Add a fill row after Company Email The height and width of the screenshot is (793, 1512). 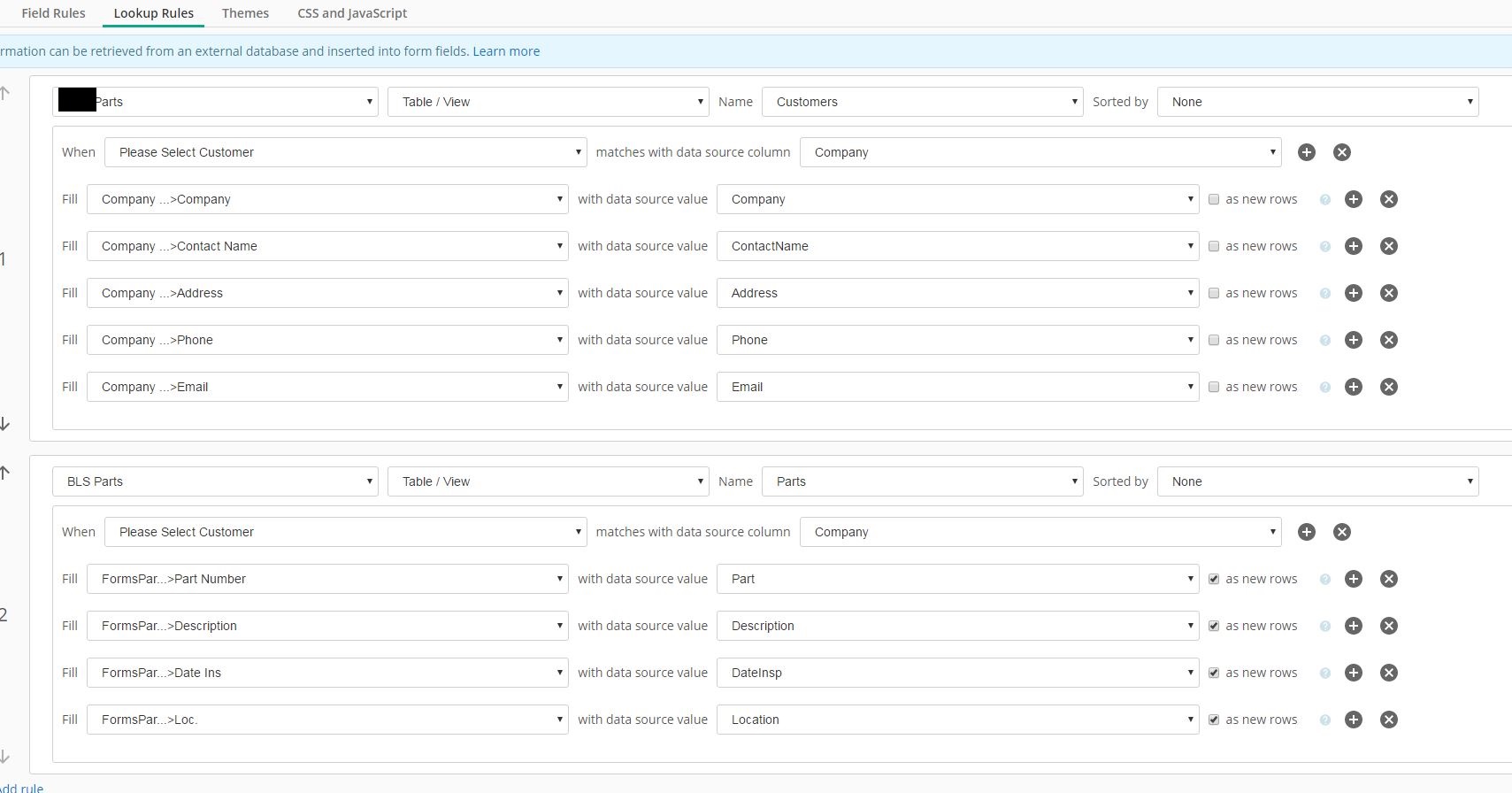tap(1353, 387)
